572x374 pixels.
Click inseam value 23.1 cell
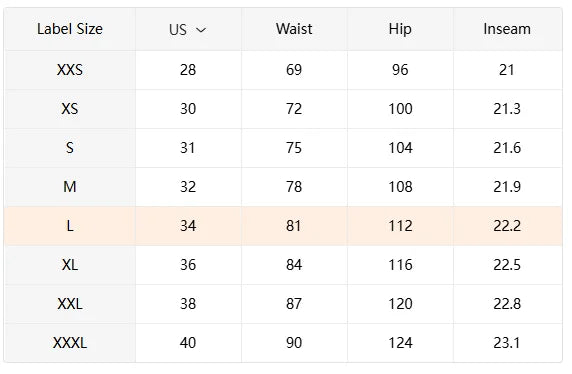(x=507, y=343)
